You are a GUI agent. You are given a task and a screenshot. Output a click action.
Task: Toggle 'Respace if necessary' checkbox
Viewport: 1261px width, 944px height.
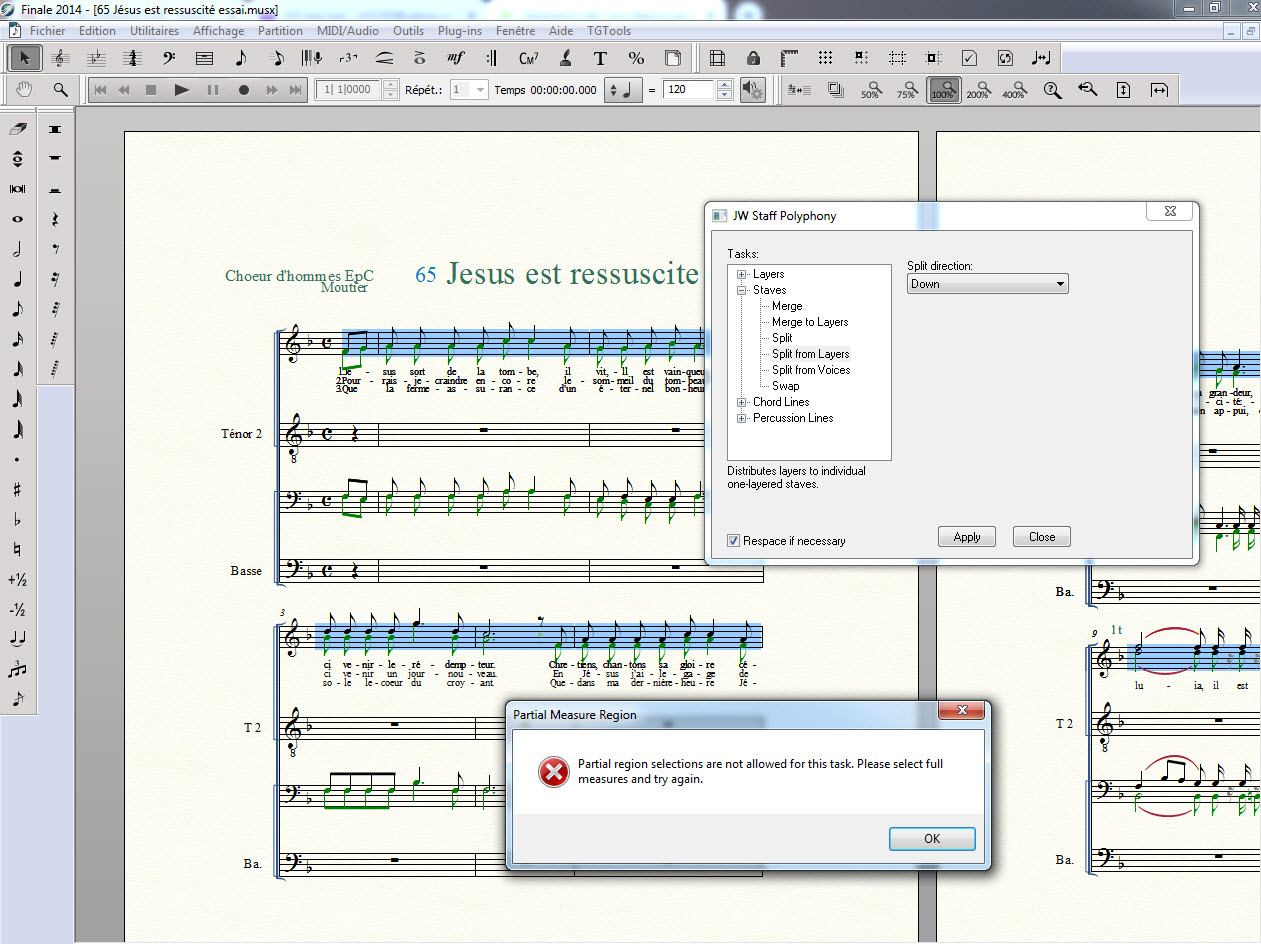735,541
